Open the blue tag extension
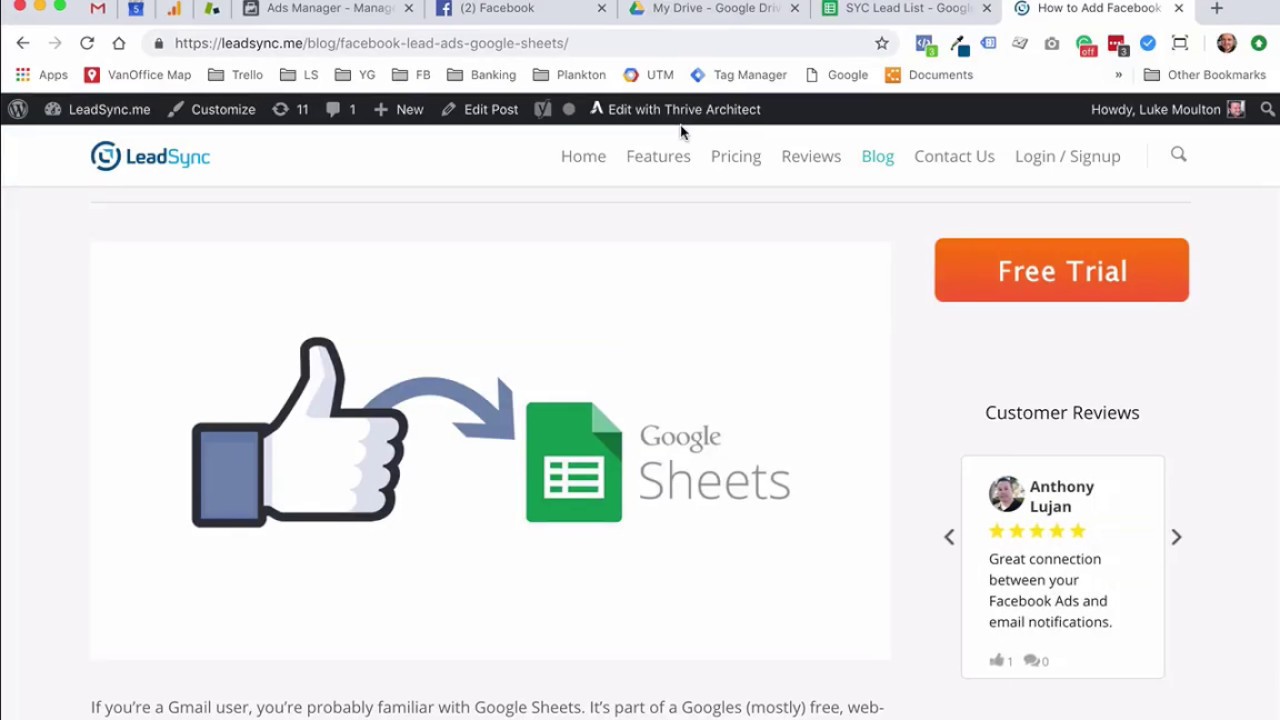This screenshot has width=1280, height=720. (x=988, y=43)
